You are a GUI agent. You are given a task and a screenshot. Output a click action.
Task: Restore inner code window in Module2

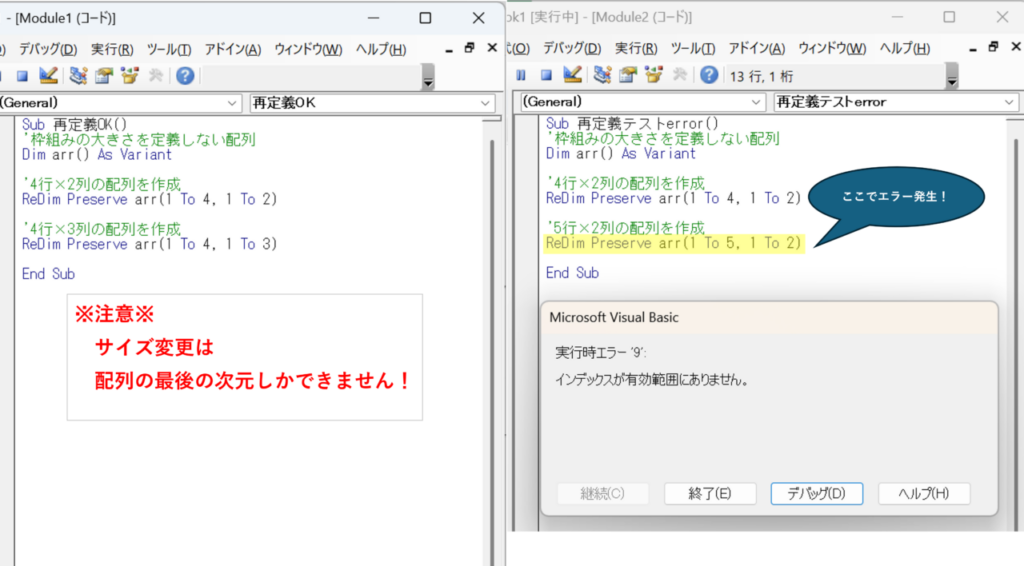point(993,46)
